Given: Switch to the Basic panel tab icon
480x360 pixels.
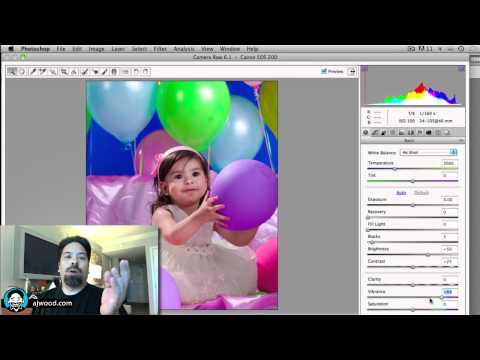Looking at the screenshot, I should [366, 132].
